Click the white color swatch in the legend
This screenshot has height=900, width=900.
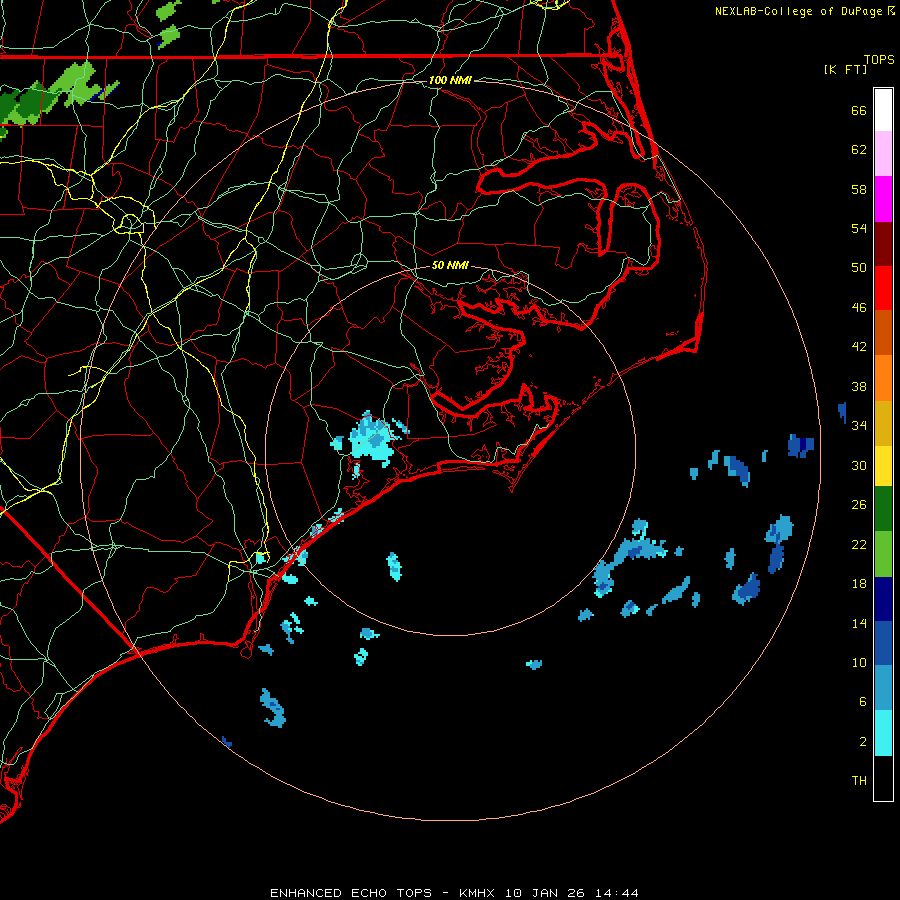(x=883, y=110)
